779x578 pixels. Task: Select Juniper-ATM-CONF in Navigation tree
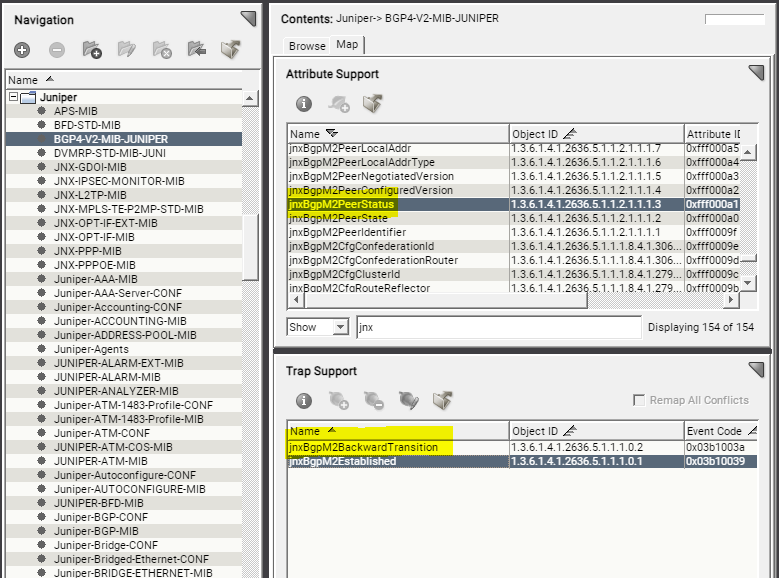pyautogui.click(x=101, y=433)
